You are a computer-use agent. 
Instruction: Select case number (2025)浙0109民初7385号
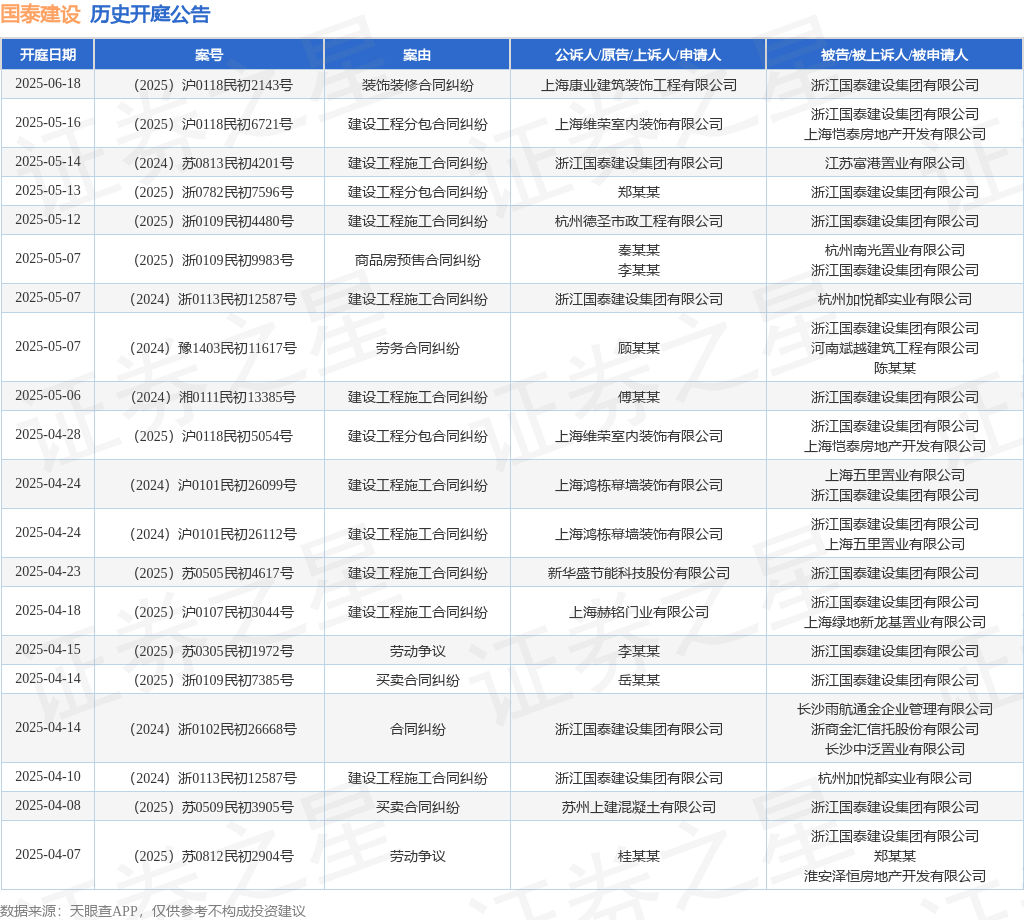213,680
